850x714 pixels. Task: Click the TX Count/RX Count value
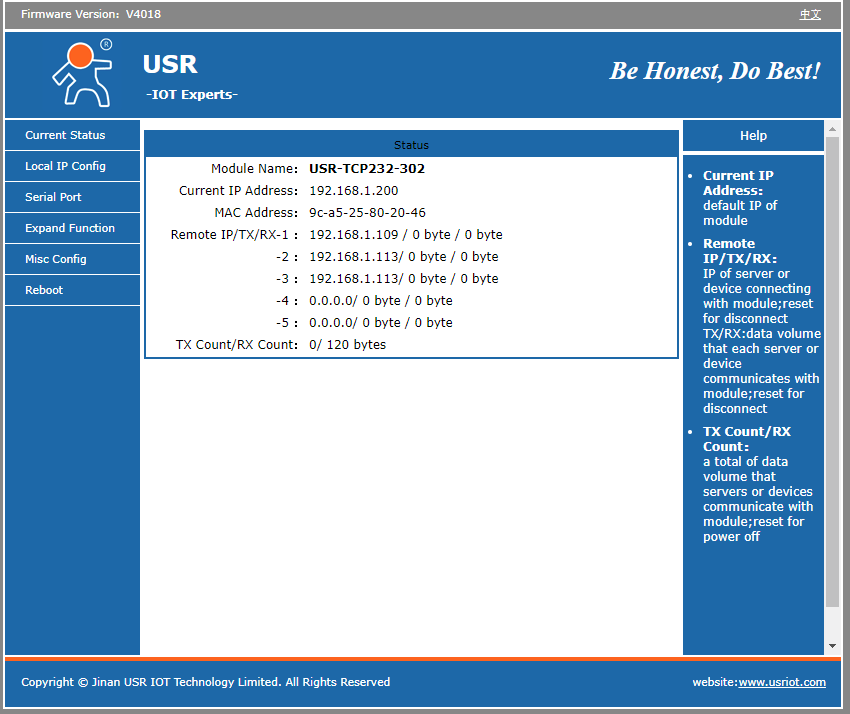coord(350,343)
